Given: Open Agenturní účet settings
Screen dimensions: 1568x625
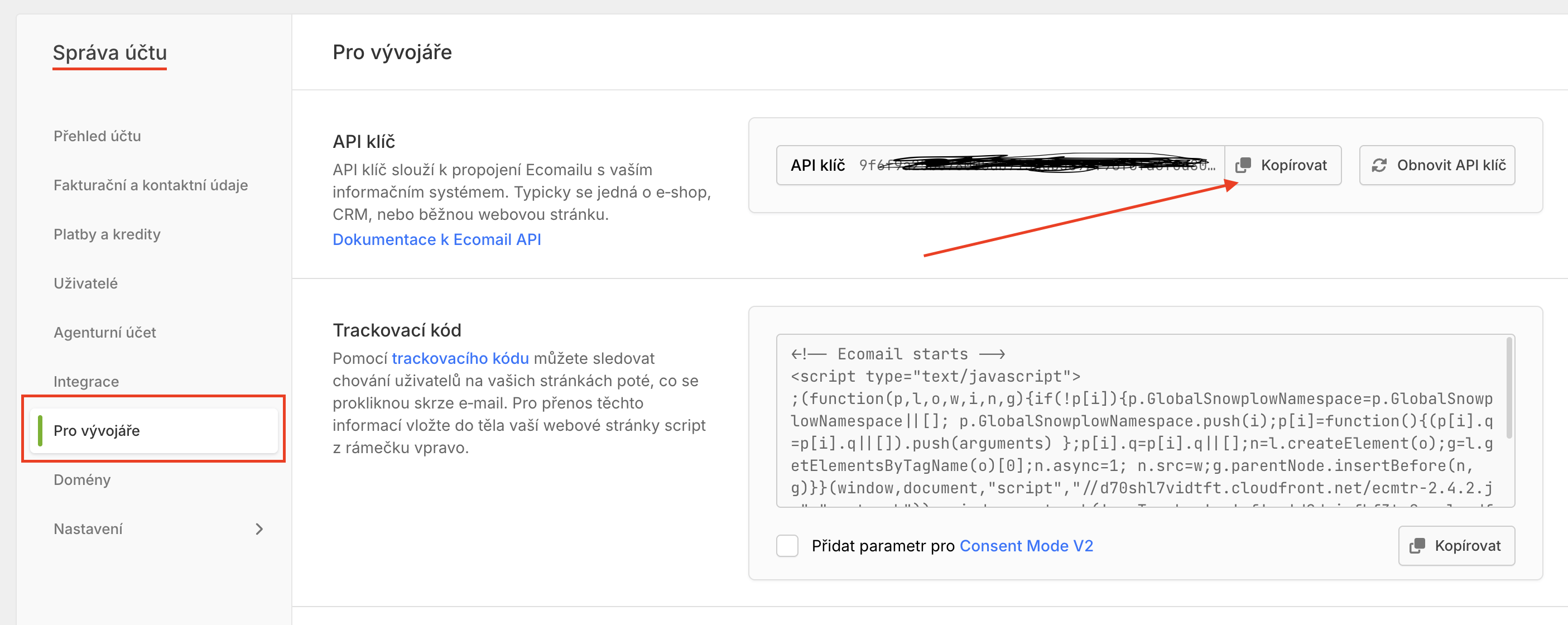Looking at the screenshot, I should pyautogui.click(x=105, y=332).
